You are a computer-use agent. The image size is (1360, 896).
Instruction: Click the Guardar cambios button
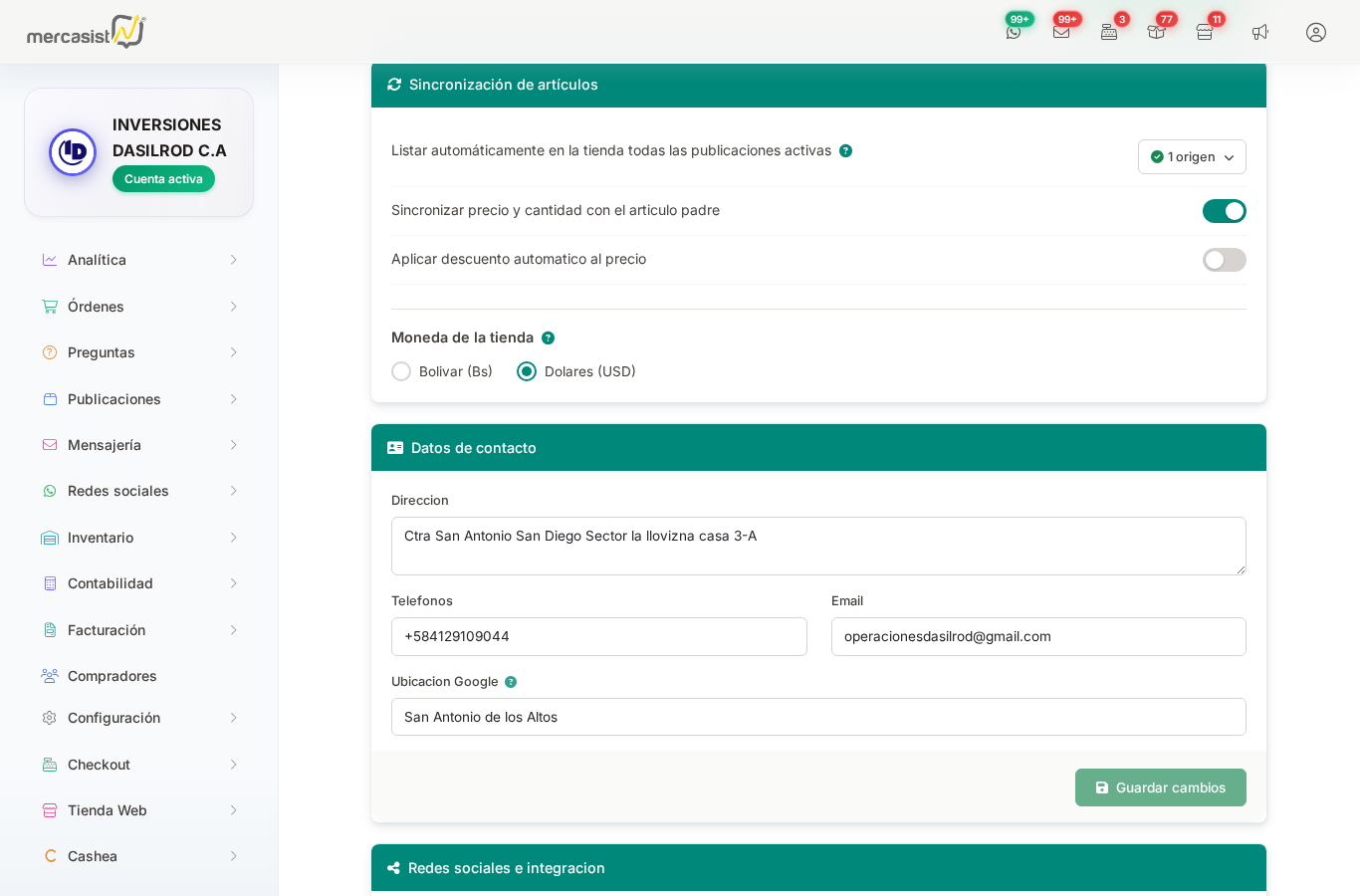1160,787
